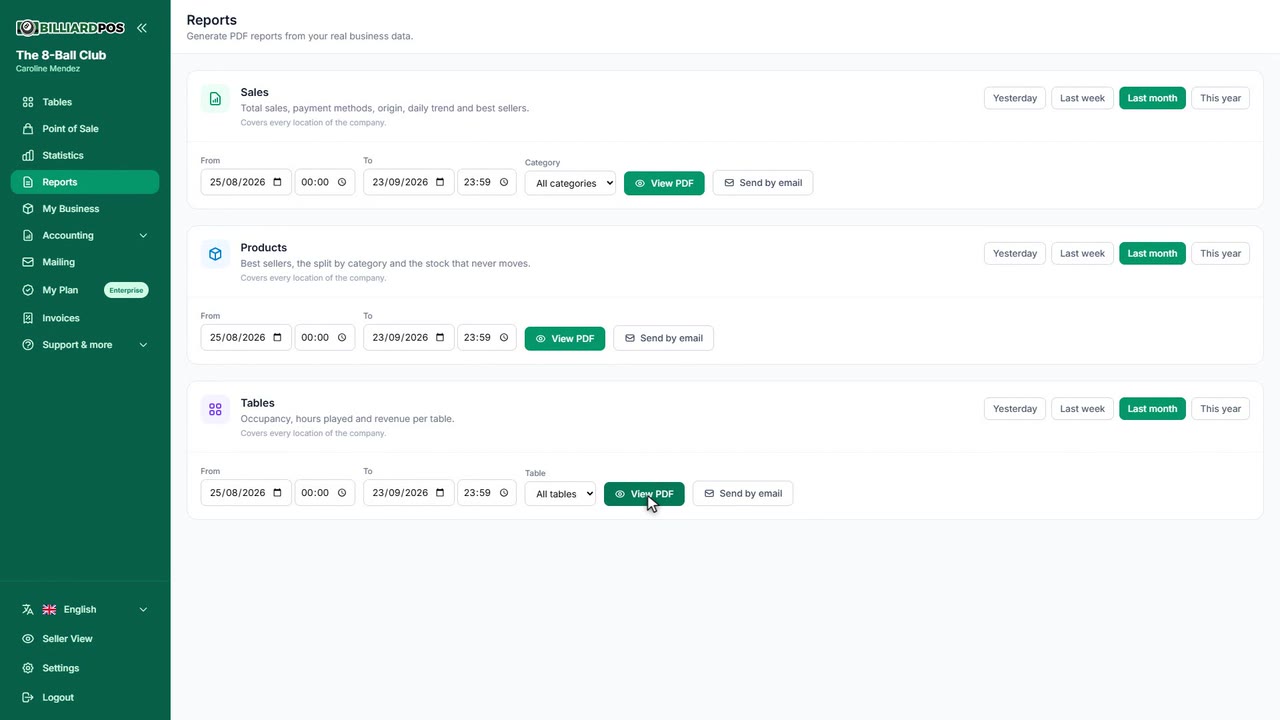Image resolution: width=1280 pixels, height=720 pixels.
Task: Open clock picker for Tables From time
Action: [x=341, y=492]
